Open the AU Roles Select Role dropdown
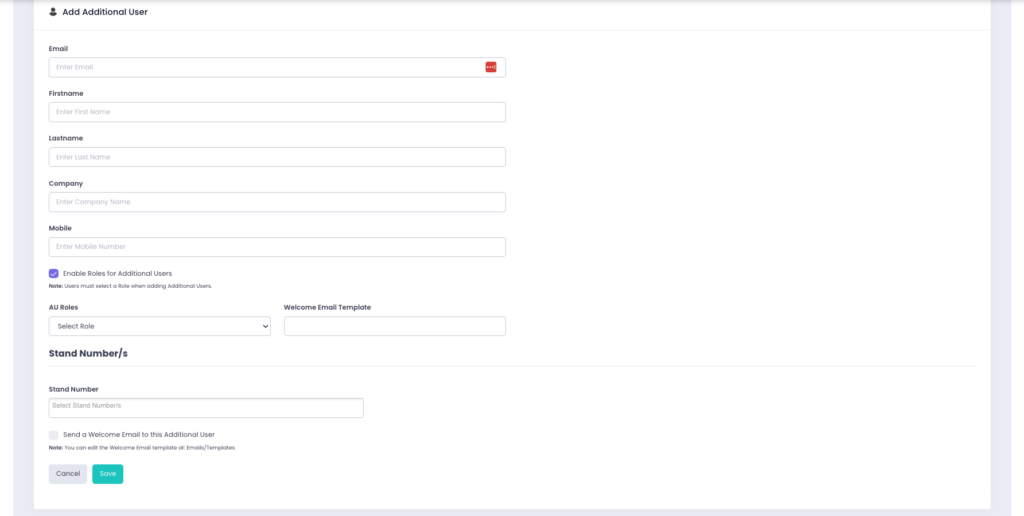Viewport: 1024px width, 516px height. [159, 326]
